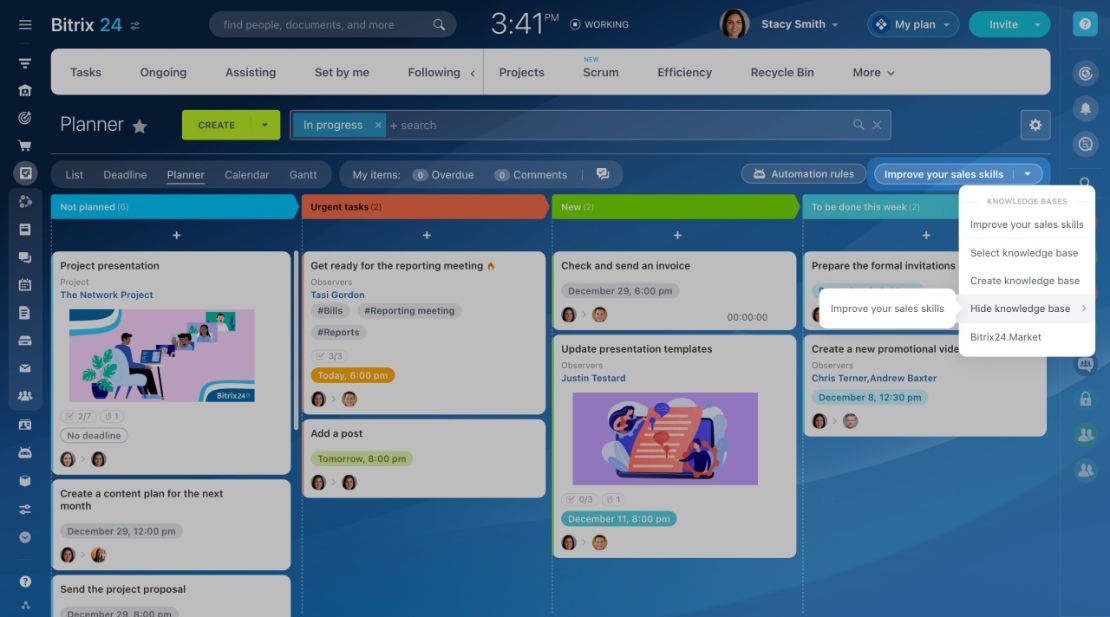This screenshot has width=1110, height=617.
Task: Toggle the favorite star next to Planner
Action: [139, 126]
